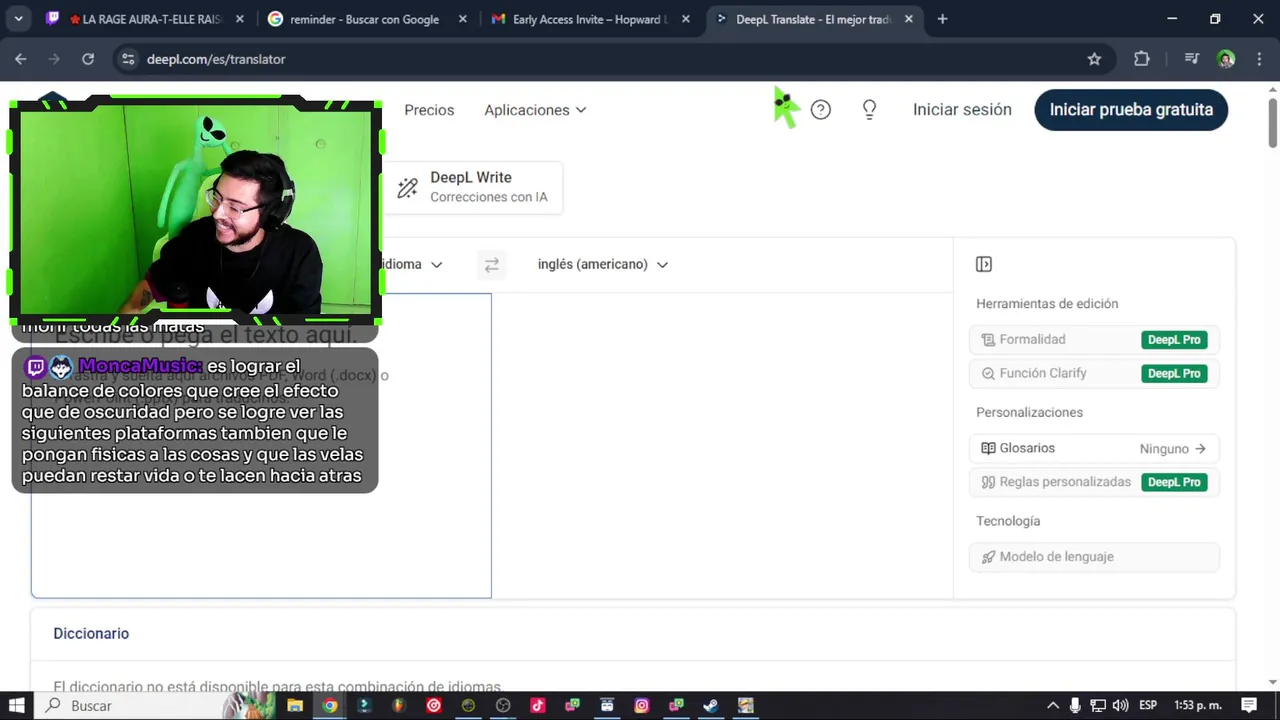Open the 1:53 p. m. clock flyout
This screenshot has width=1280, height=720.
point(1198,705)
